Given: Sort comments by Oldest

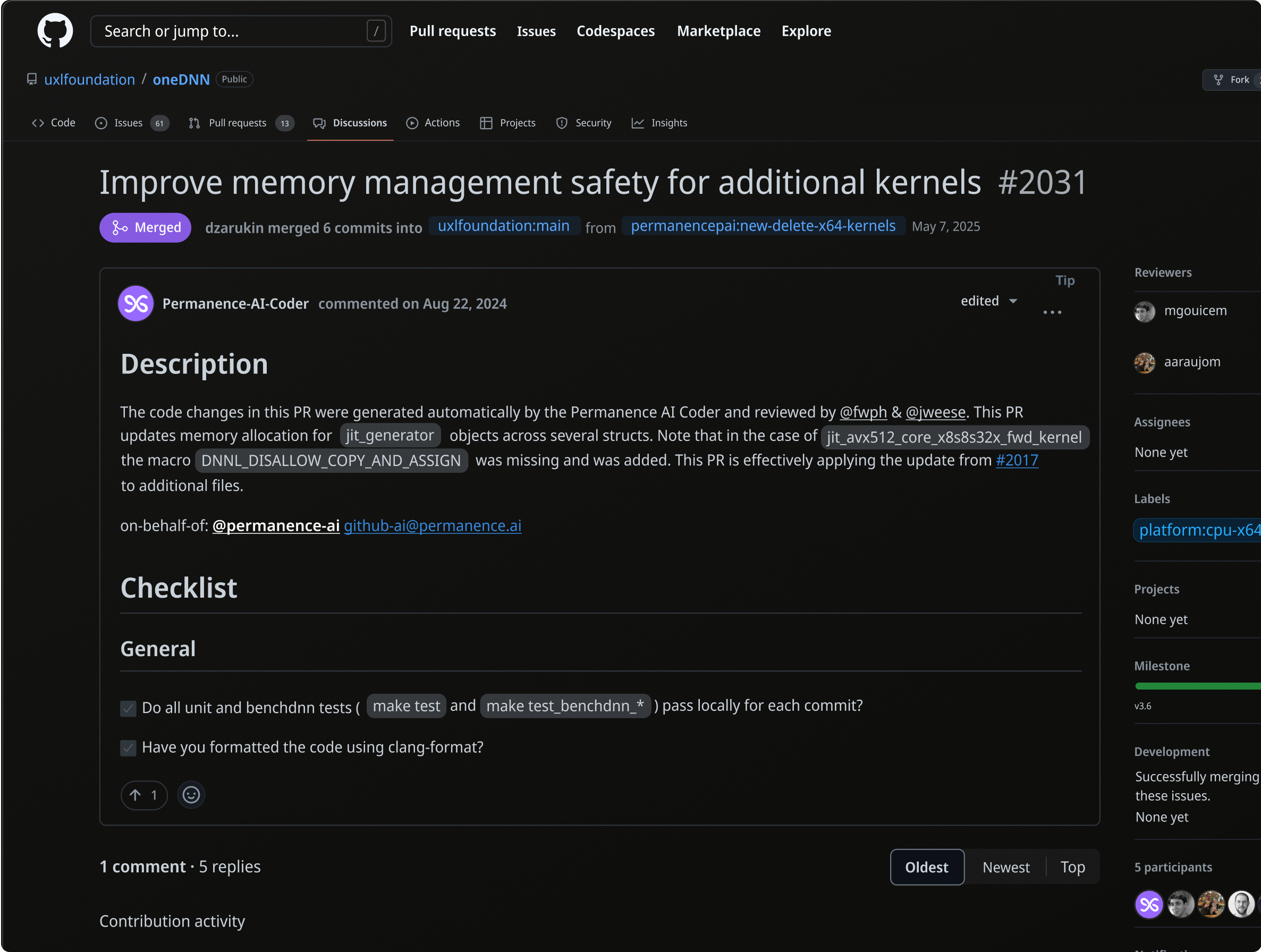Looking at the screenshot, I should click(x=927, y=867).
